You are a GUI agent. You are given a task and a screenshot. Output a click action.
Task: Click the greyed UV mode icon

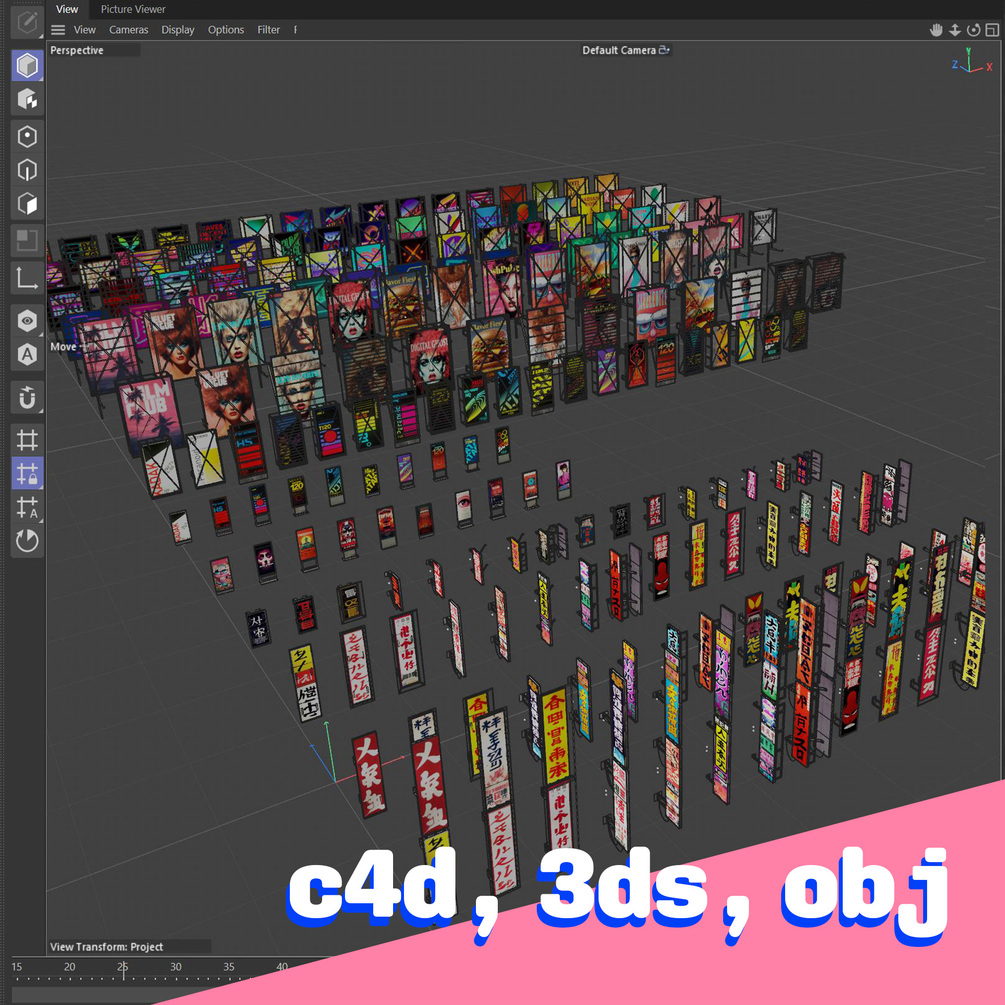(x=27, y=241)
